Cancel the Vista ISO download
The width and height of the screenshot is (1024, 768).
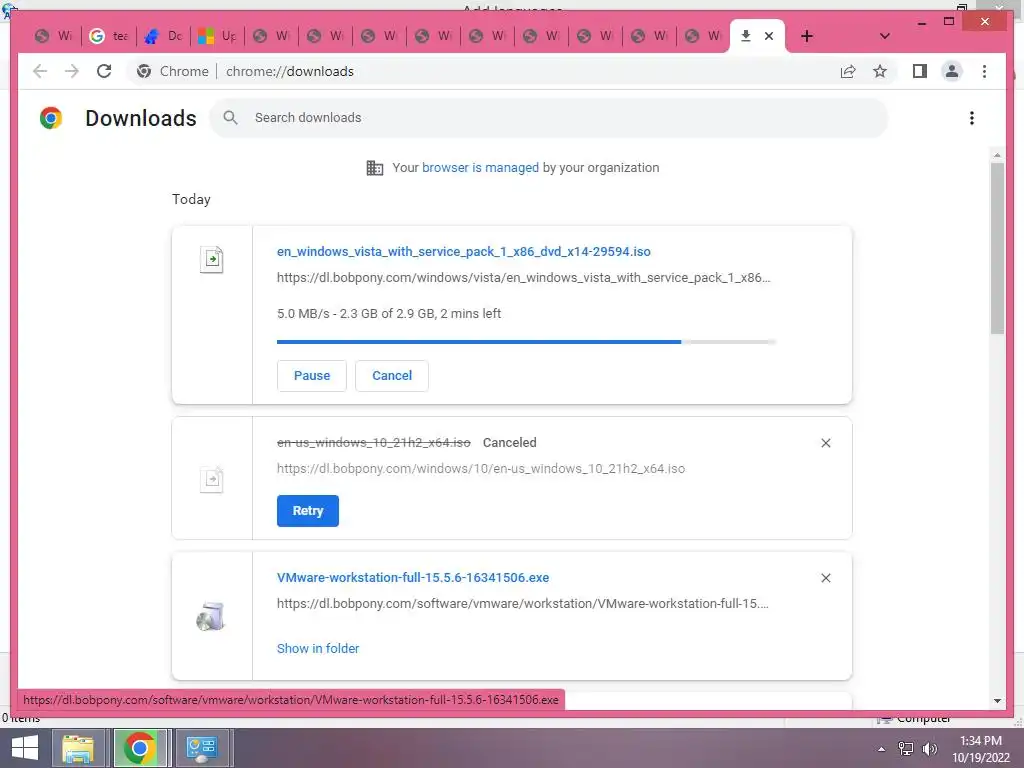click(392, 376)
